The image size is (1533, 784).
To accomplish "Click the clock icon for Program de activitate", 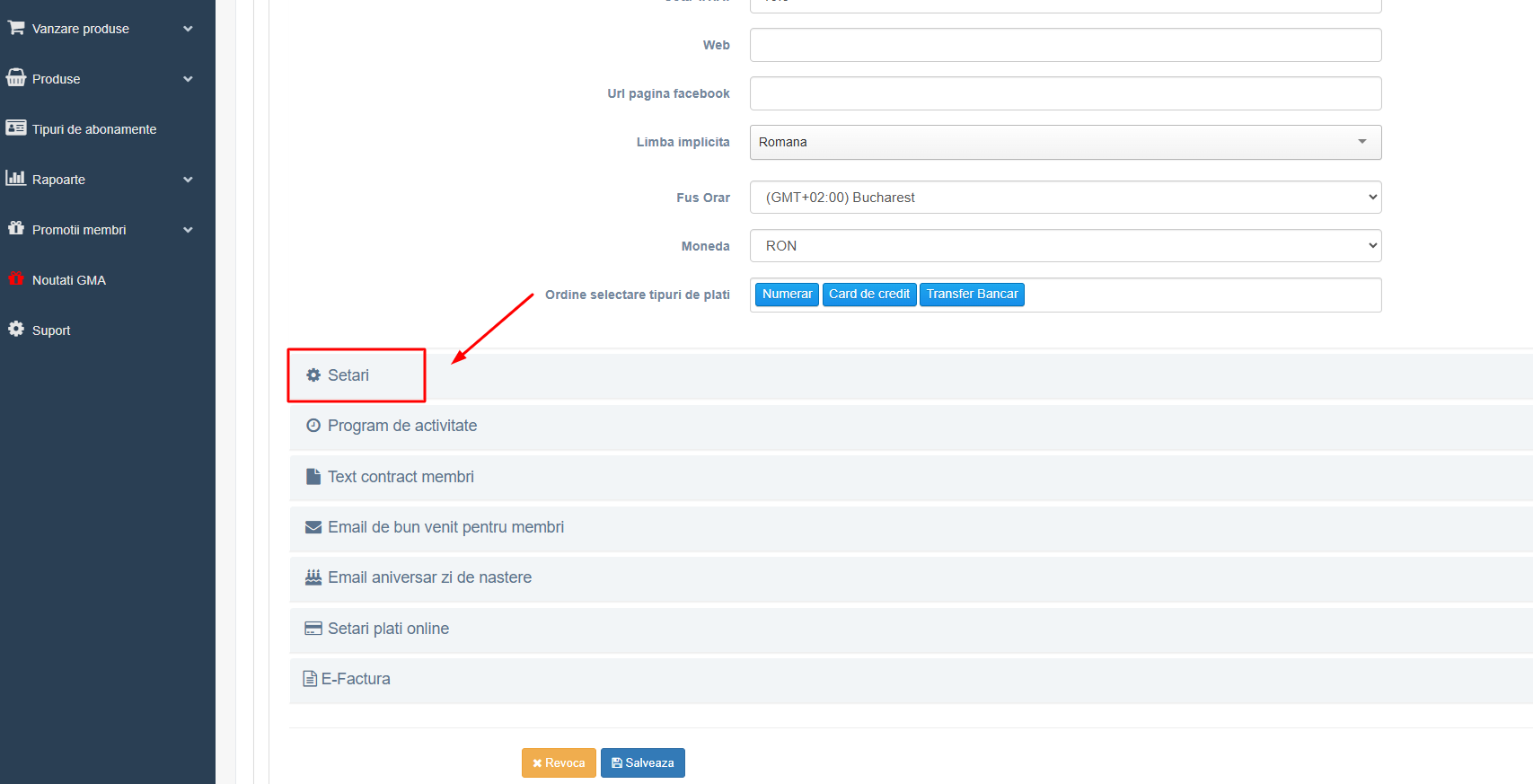I will point(313,426).
